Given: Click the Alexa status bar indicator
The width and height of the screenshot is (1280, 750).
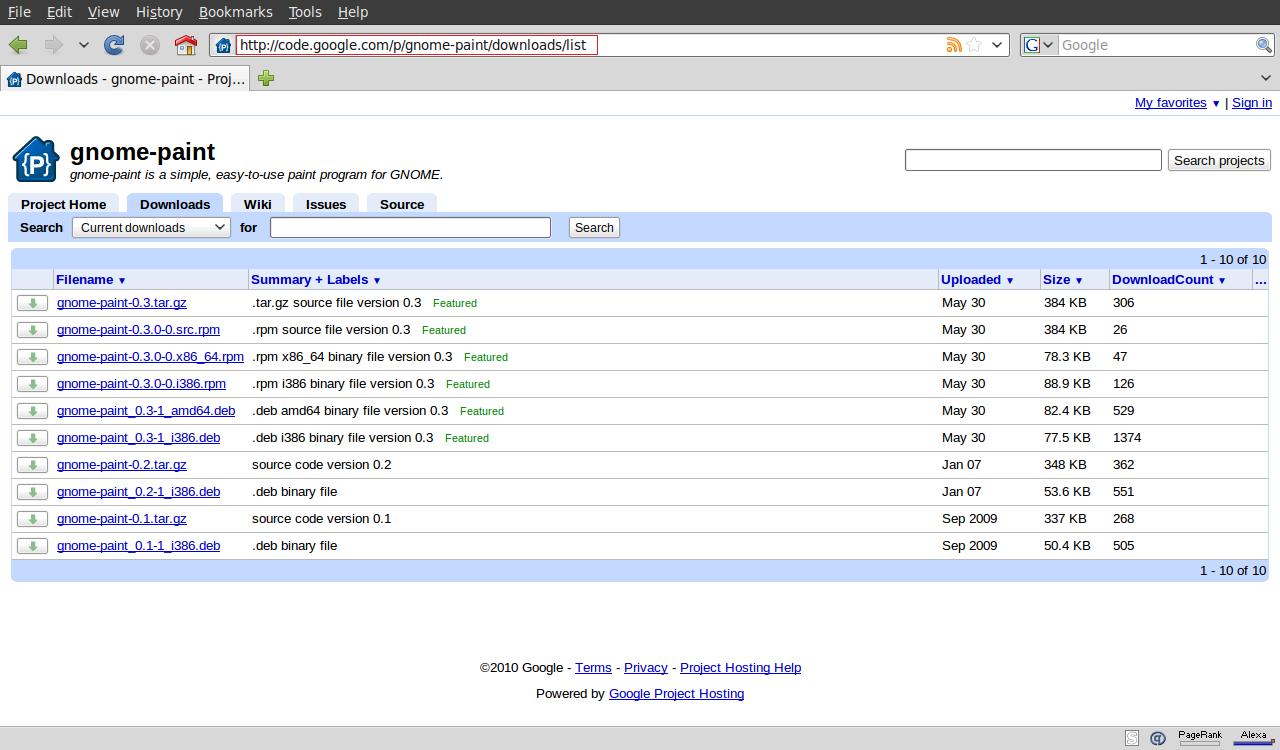Looking at the screenshot, I should [x=1253, y=737].
